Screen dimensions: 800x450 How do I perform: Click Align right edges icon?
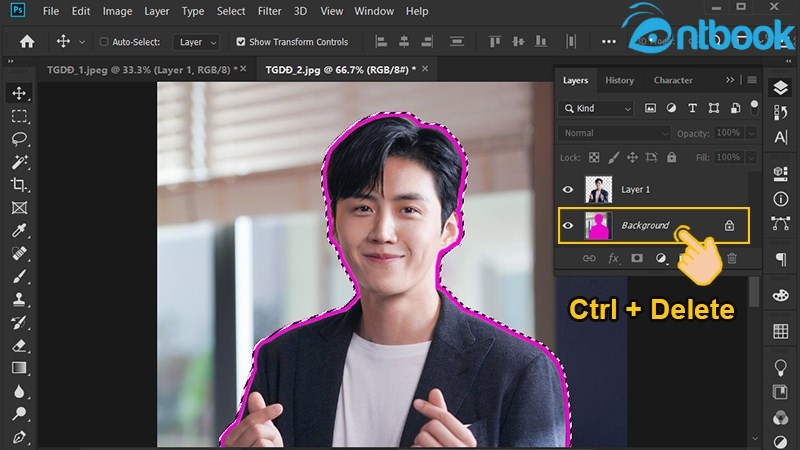(x=427, y=41)
